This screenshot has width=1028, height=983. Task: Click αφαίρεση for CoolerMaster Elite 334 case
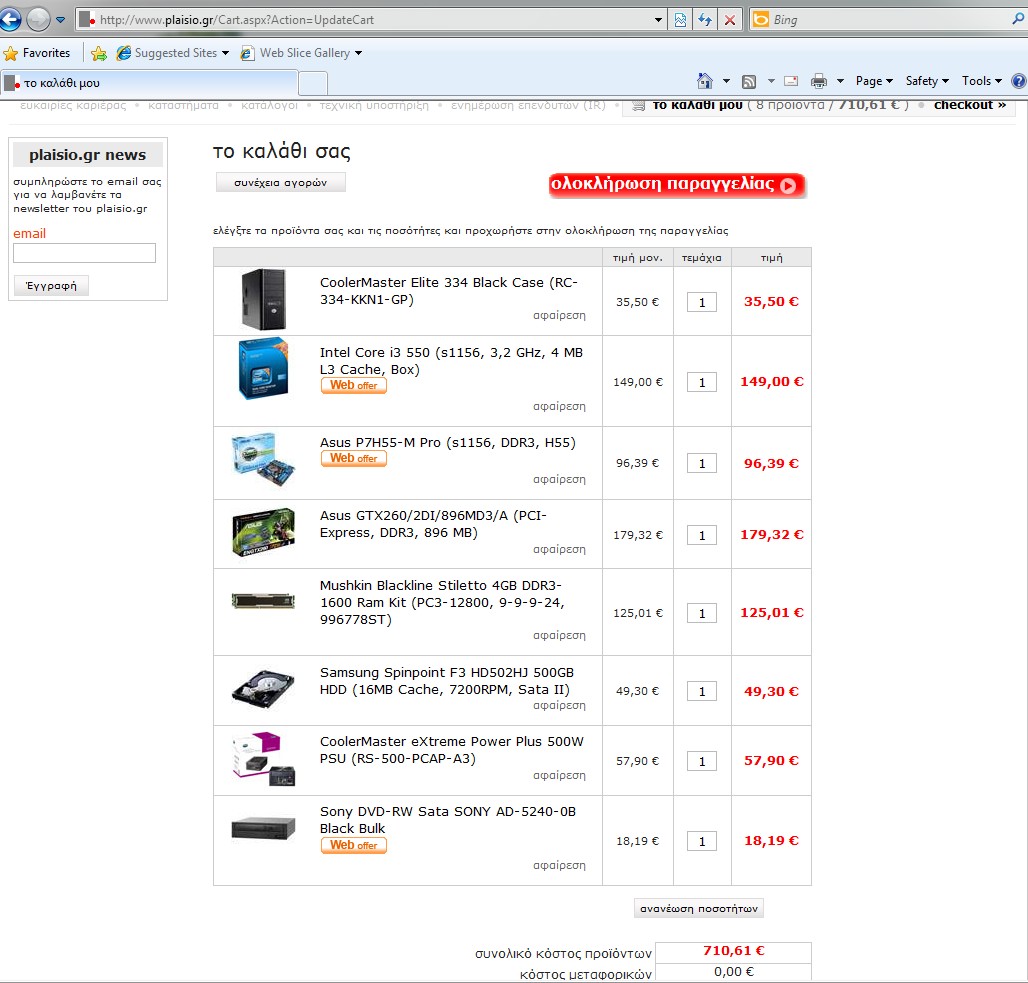click(x=559, y=315)
